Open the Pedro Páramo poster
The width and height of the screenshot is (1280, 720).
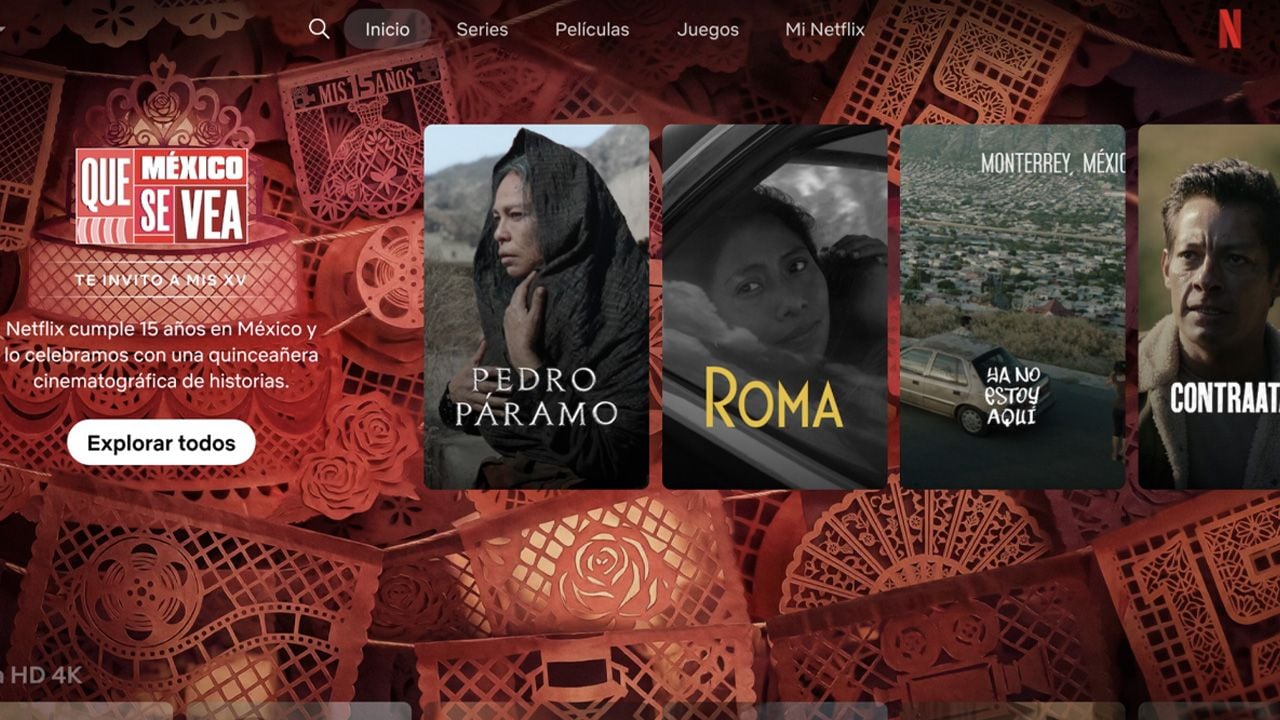[536, 307]
